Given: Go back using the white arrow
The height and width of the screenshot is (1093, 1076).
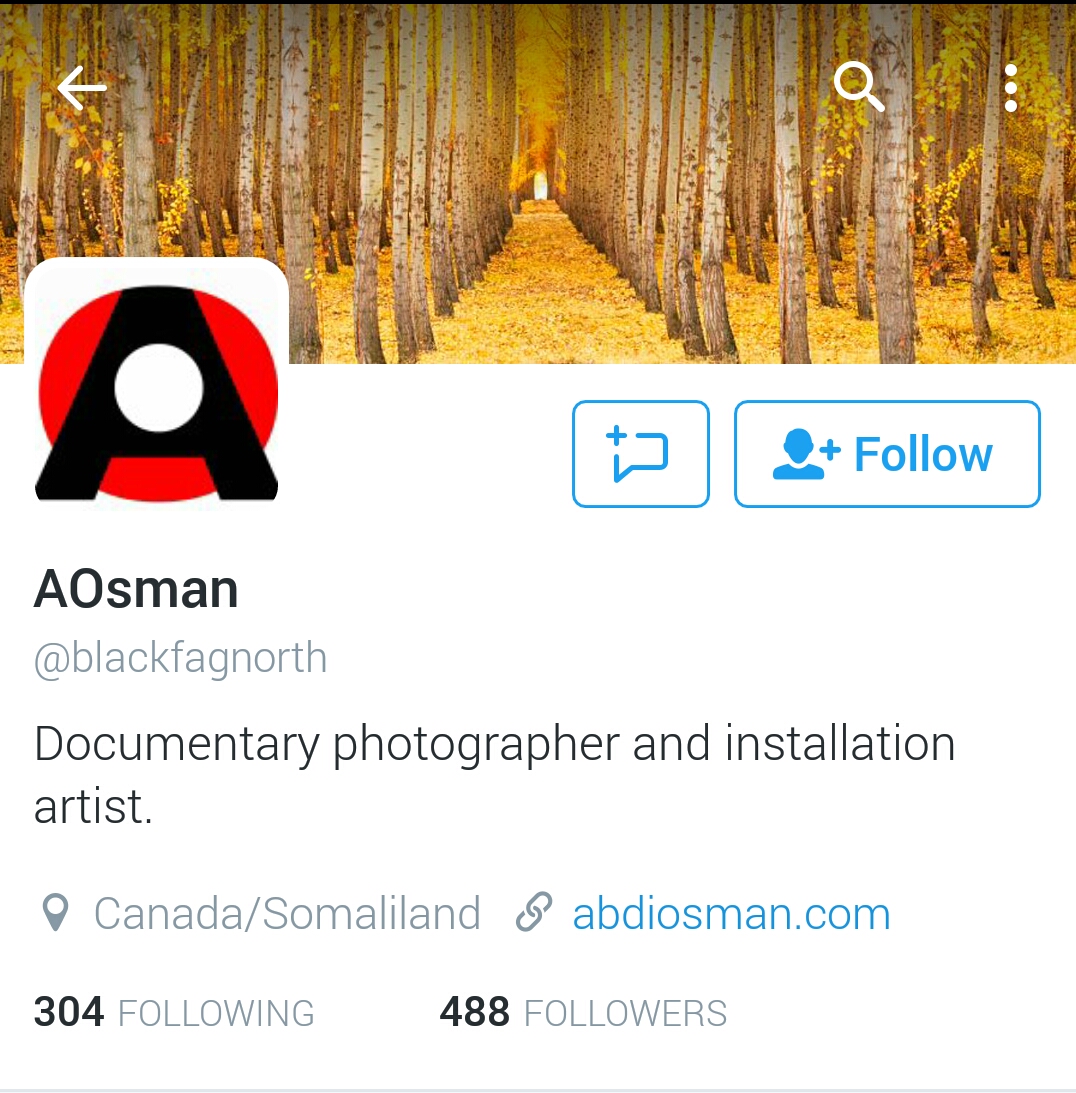Looking at the screenshot, I should click(82, 89).
